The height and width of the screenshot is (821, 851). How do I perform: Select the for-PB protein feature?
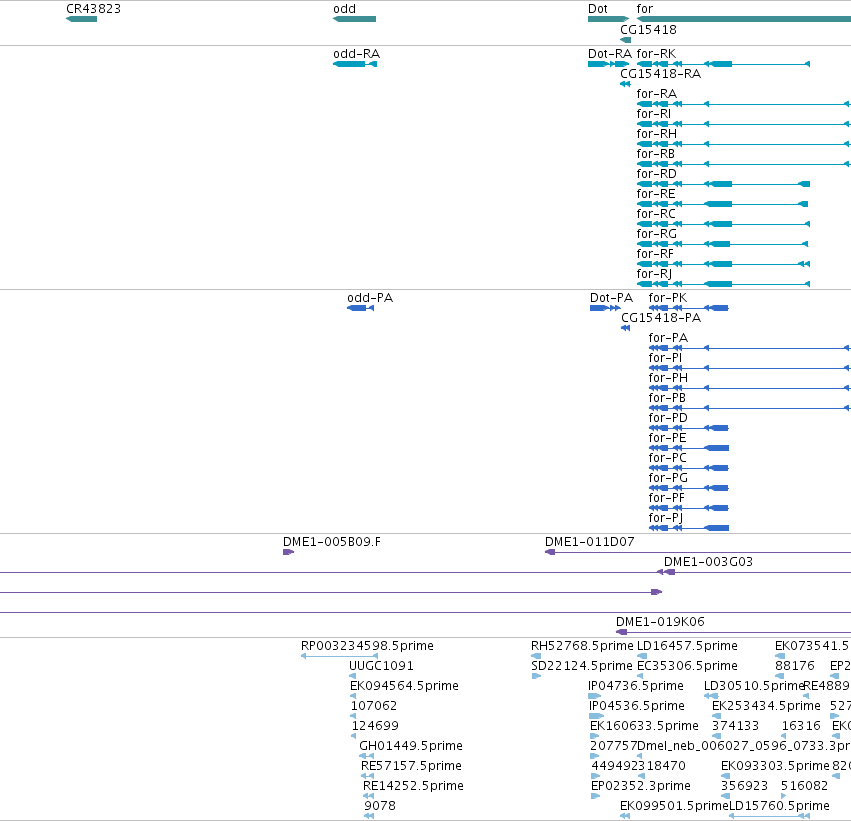(750, 408)
